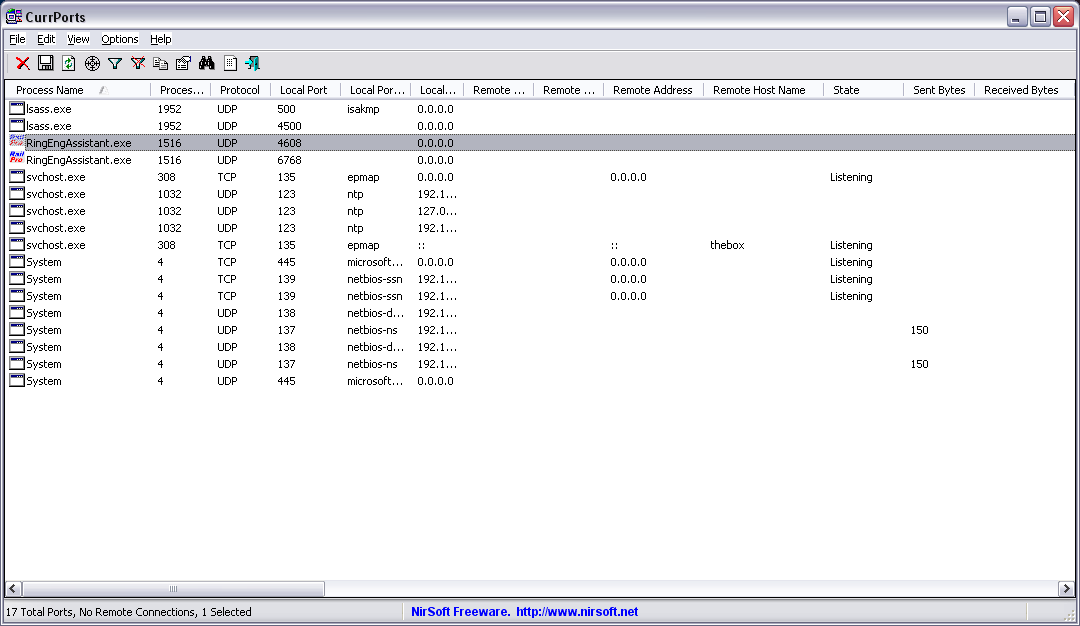This screenshot has height=626, width=1080.
Task: Clear the filter with the crossed funnel icon
Action: pos(138,62)
